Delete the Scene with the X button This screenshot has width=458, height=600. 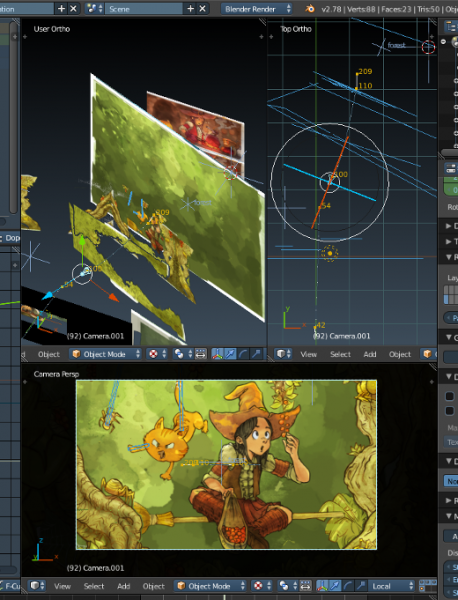[x=203, y=8]
